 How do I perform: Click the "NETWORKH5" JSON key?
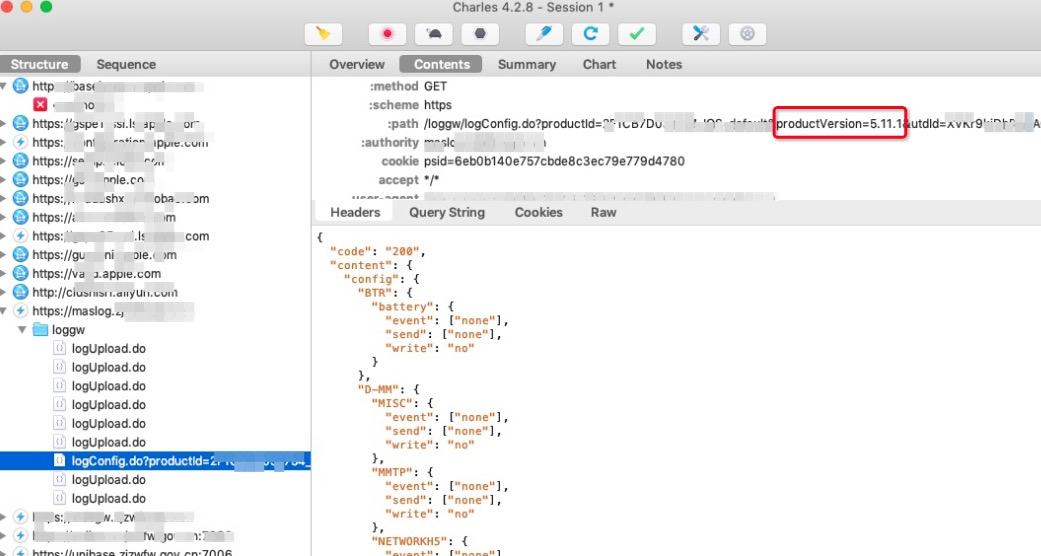412,541
